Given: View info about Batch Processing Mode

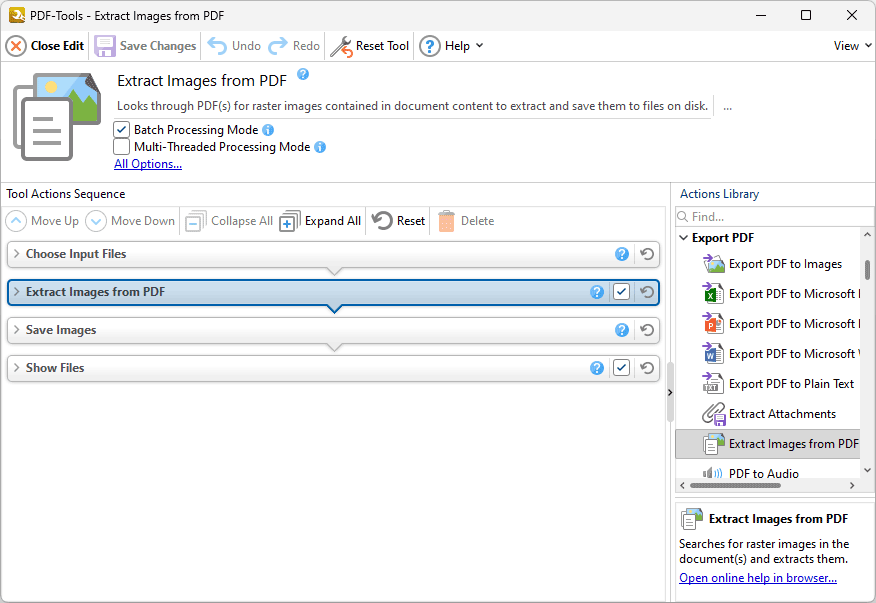Looking at the screenshot, I should (268, 130).
